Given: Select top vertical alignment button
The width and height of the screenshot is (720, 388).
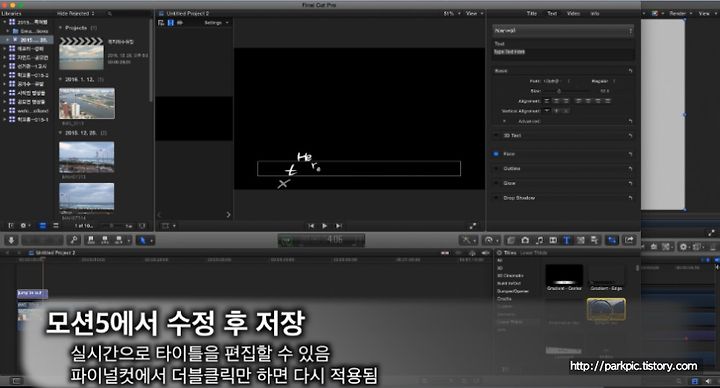Looking at the screenshot, I should point(547,111).
